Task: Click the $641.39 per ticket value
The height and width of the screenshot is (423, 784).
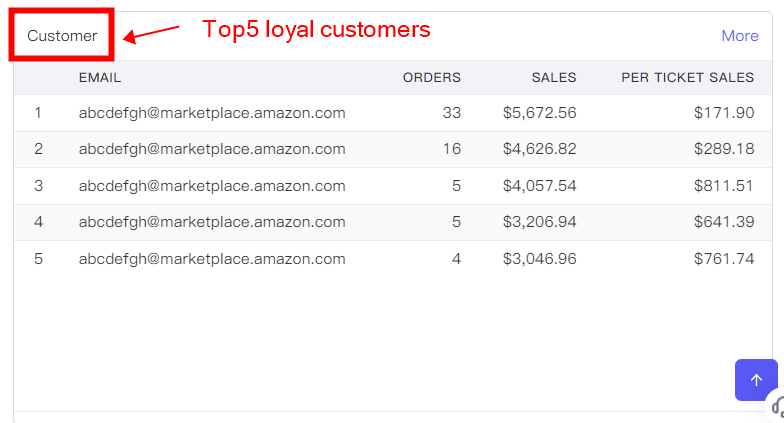Action: [724, 222]
